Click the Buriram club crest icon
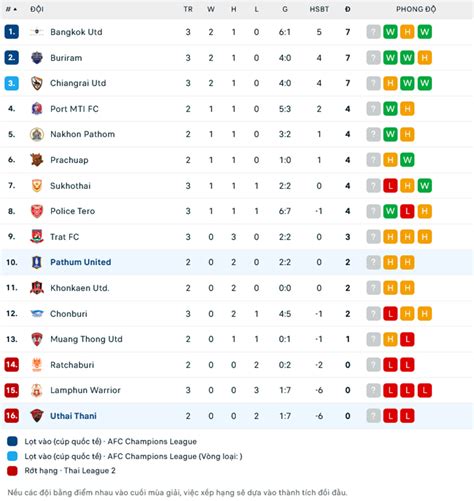The width and height of the screenshot is (474, 501). (x=37, y=58)
